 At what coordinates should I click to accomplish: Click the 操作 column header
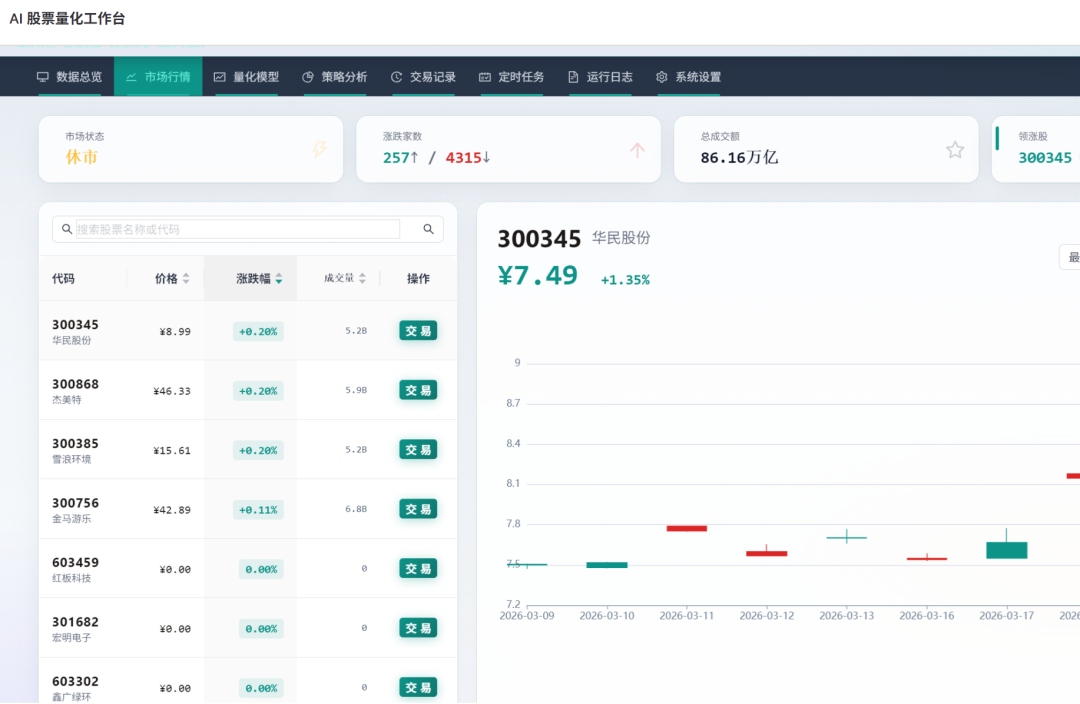(418, 278)
